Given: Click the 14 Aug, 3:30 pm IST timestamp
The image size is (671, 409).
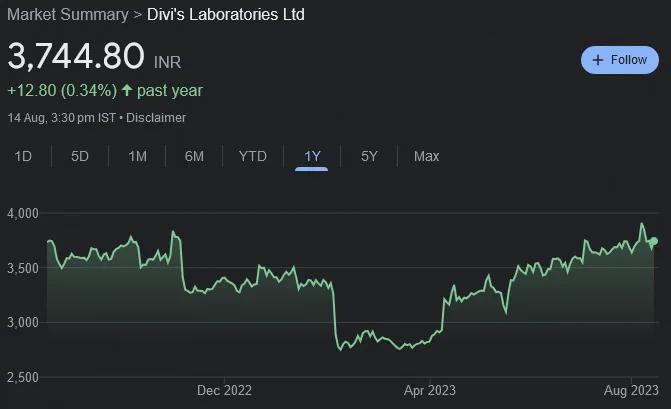Looking at the screenshot, I should click(62, 118).
